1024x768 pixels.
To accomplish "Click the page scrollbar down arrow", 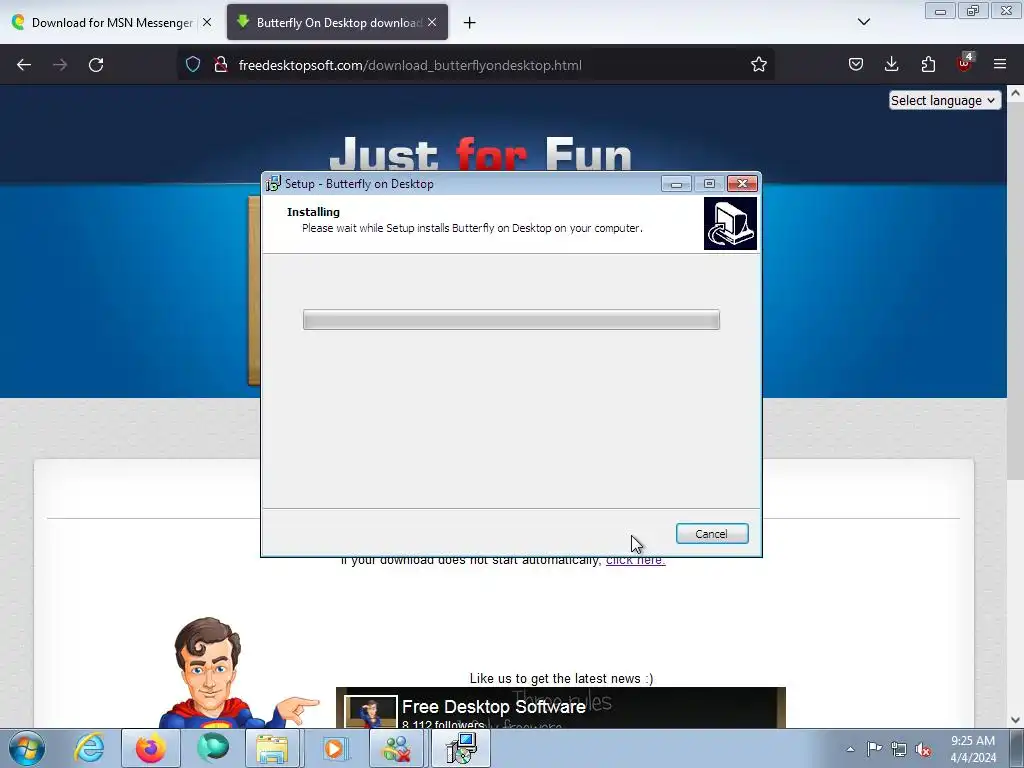I will 1015,720.
